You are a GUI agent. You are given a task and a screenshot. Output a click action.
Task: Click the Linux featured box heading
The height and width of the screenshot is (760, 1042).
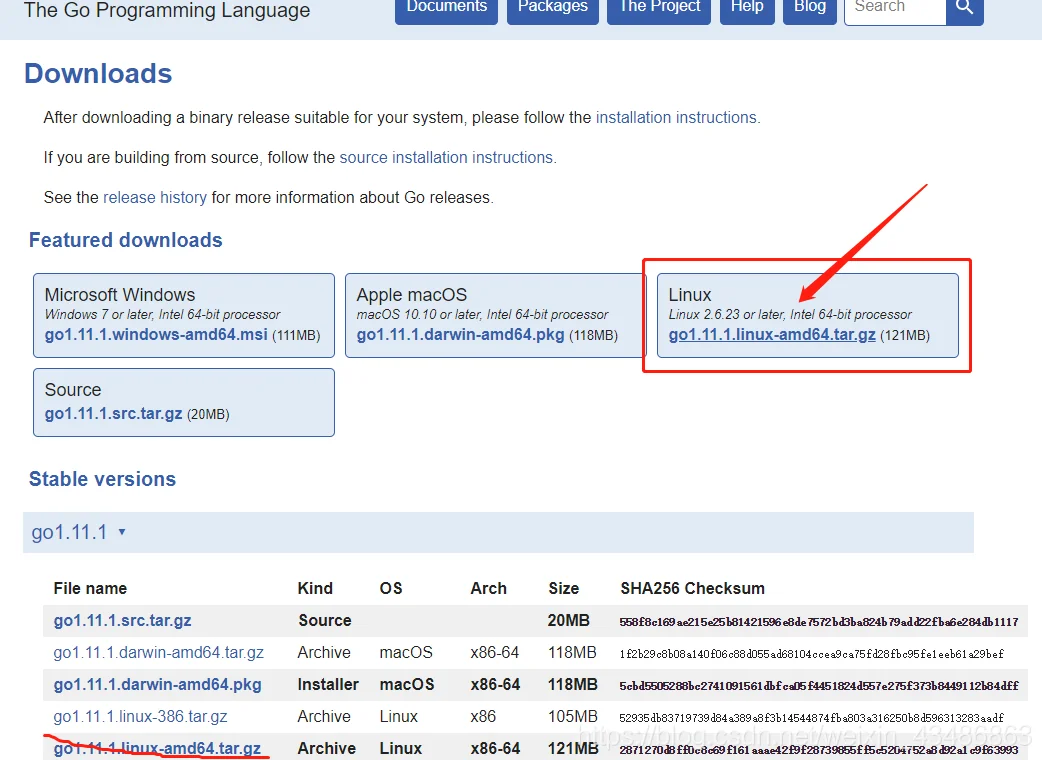click(x=690, y=294)
